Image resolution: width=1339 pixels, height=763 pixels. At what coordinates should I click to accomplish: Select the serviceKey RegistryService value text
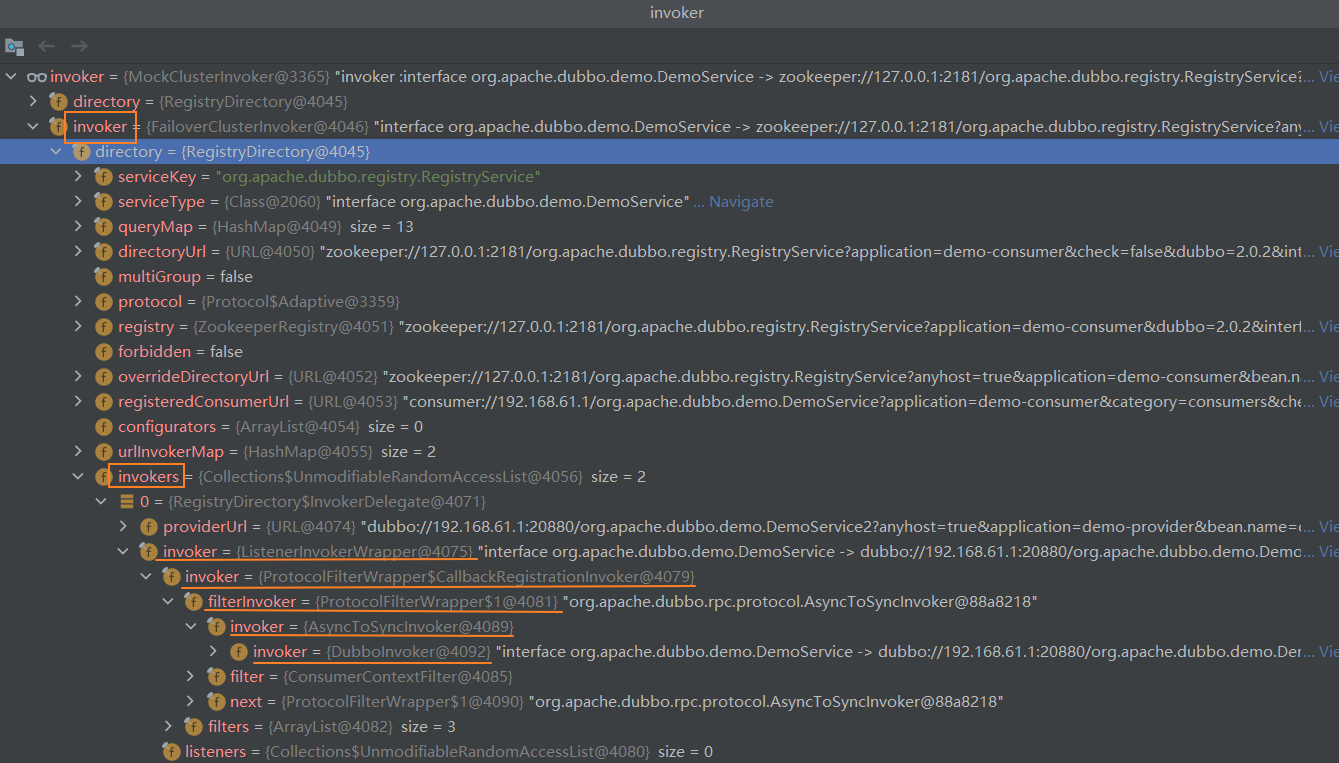[x=377, y=177]
